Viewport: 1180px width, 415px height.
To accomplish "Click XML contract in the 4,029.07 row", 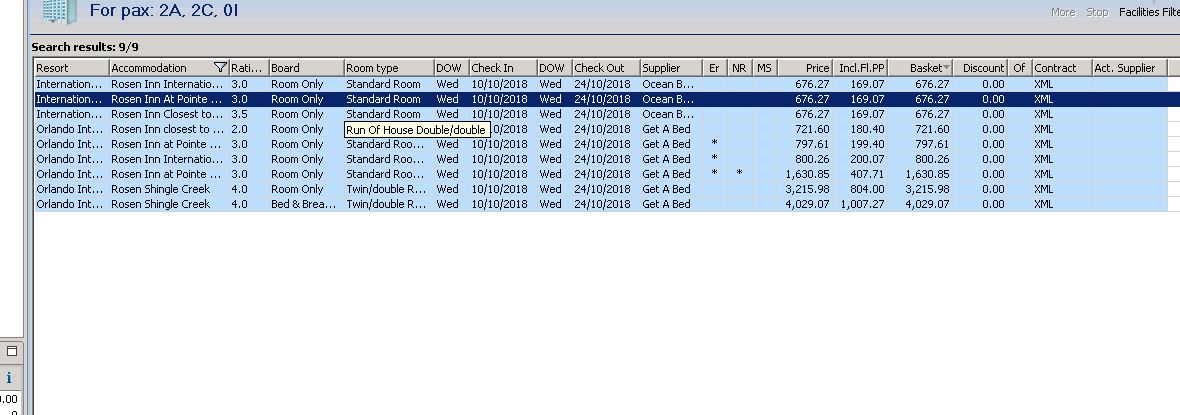I will [1044, 204].
